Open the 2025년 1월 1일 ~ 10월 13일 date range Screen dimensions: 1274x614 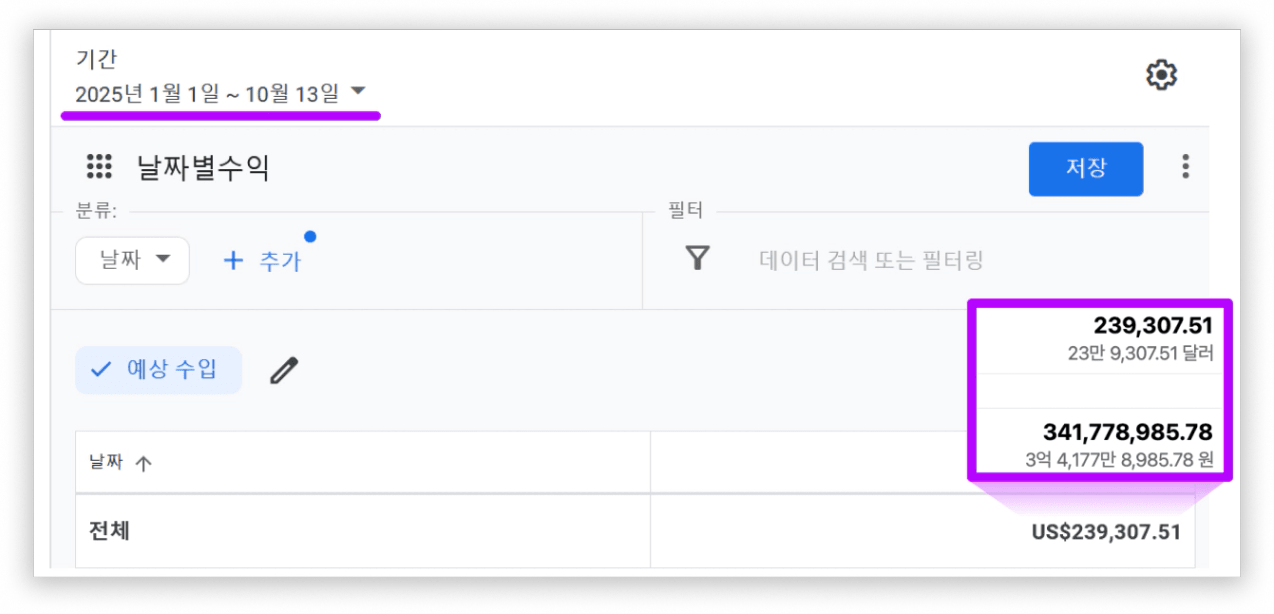click(207, 95)
